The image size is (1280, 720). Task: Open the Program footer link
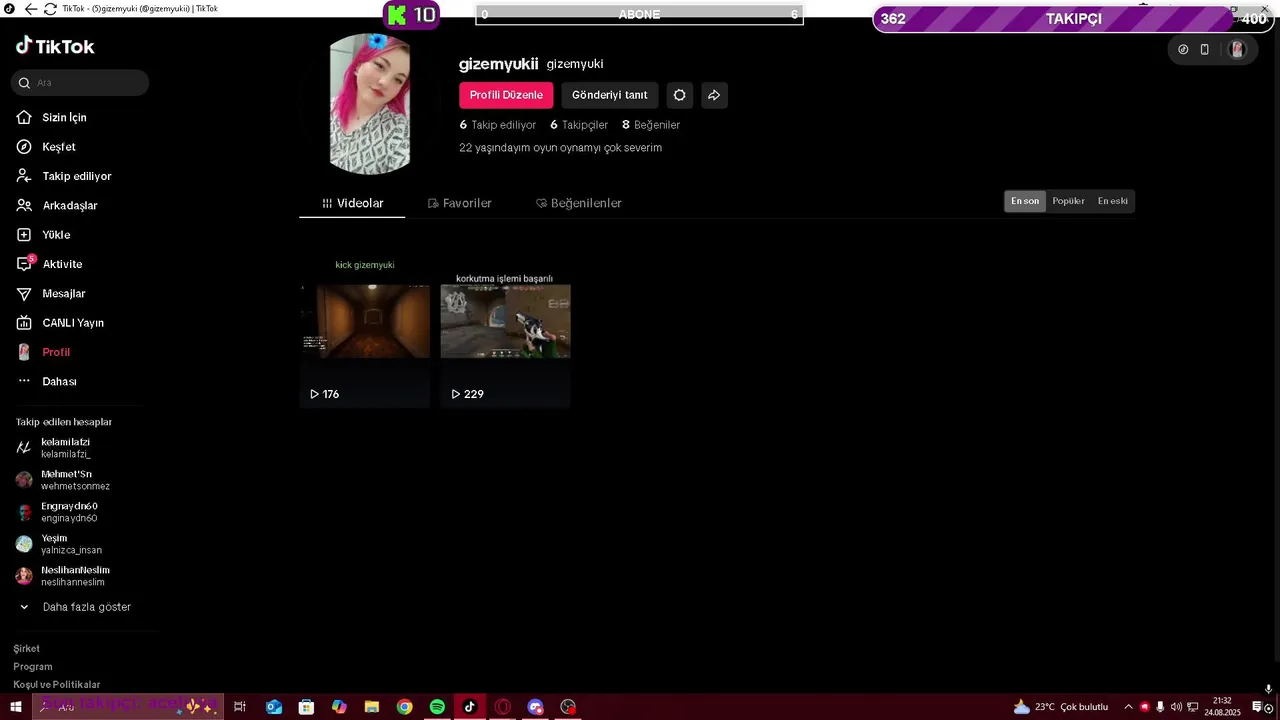pos(33,667)
